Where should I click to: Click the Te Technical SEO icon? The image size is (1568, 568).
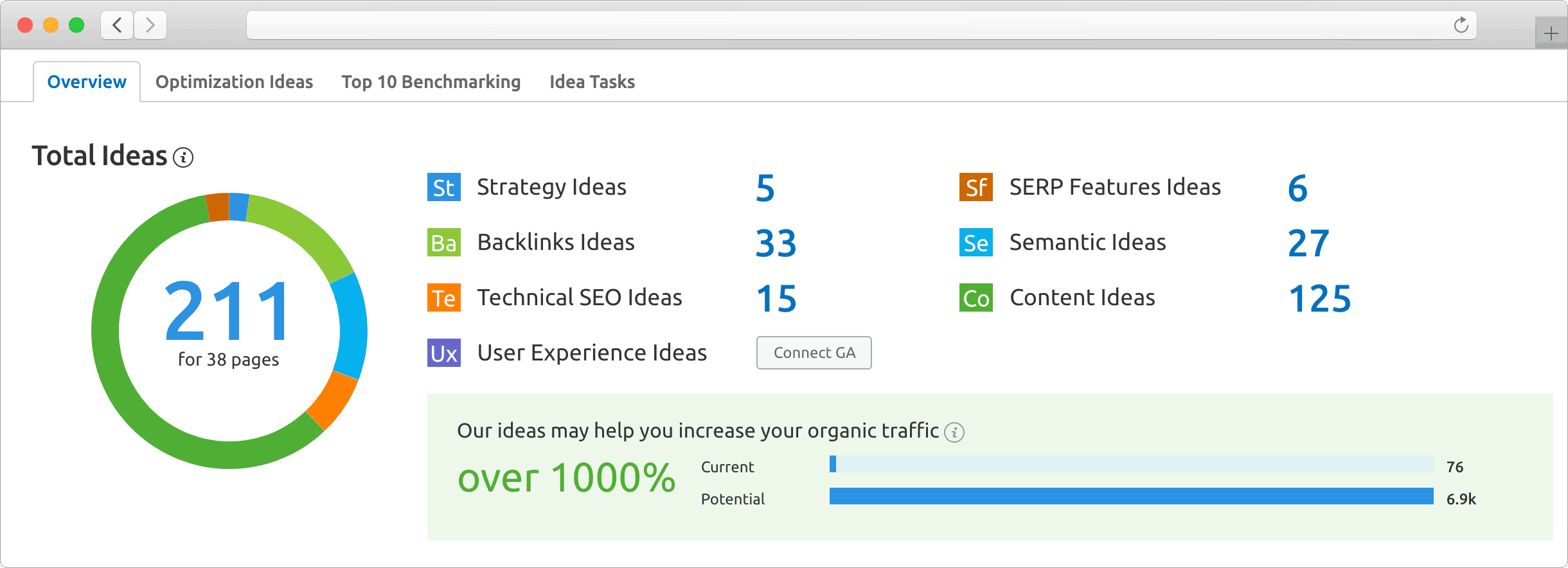tap(444, 297)
